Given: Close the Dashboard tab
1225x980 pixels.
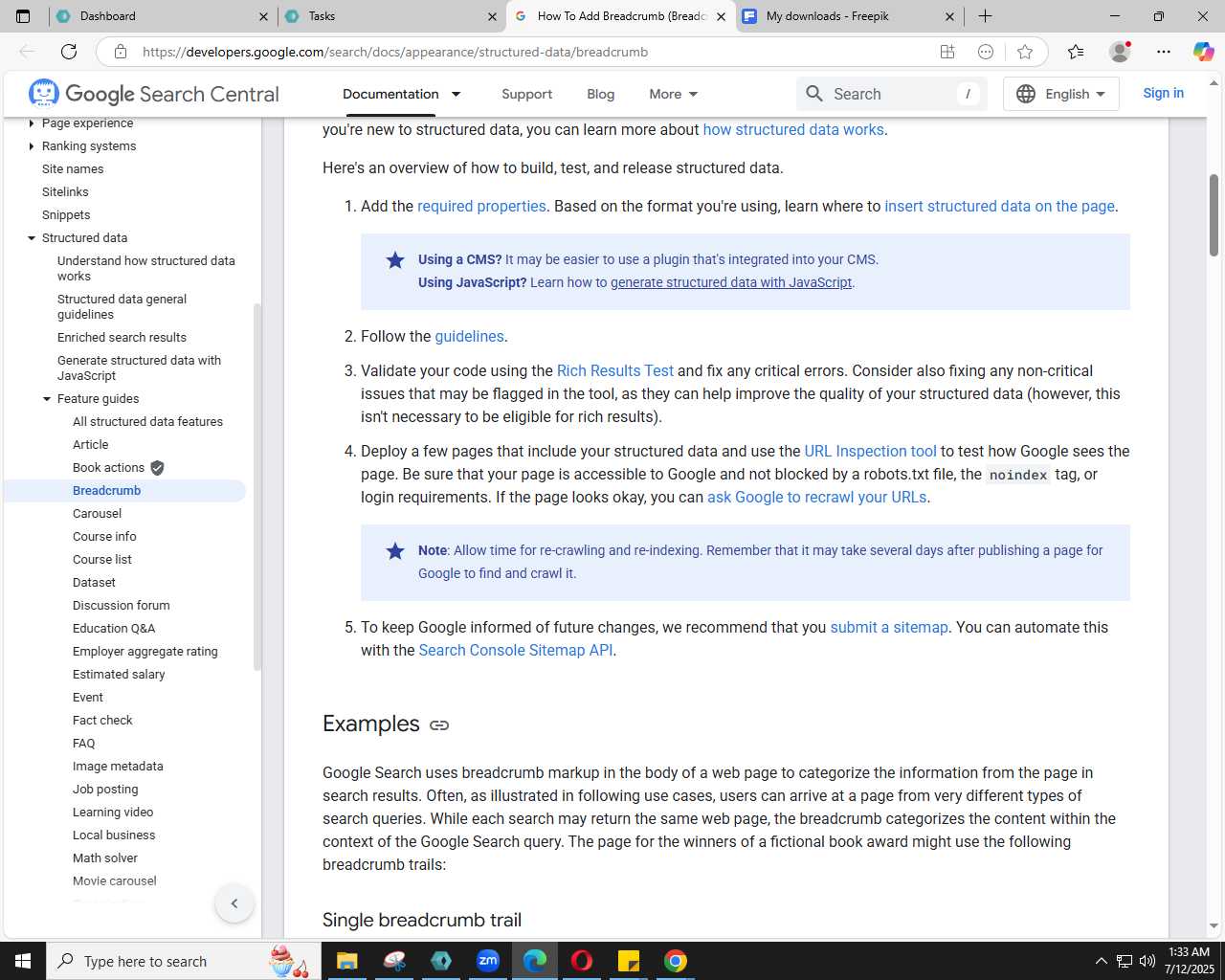Looking at the screenshot, I should point(263,16).
